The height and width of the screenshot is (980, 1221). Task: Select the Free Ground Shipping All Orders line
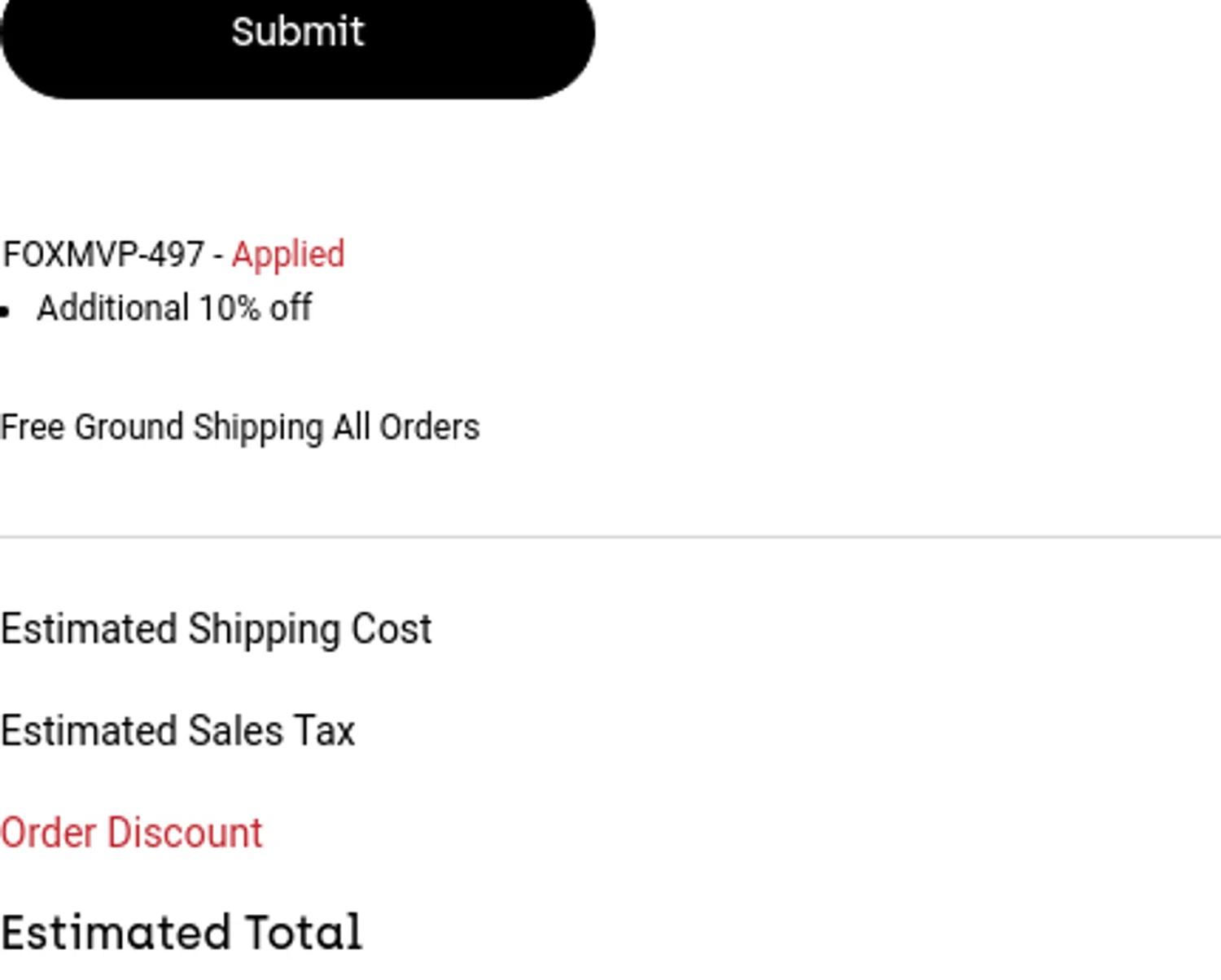click(240, 428)
